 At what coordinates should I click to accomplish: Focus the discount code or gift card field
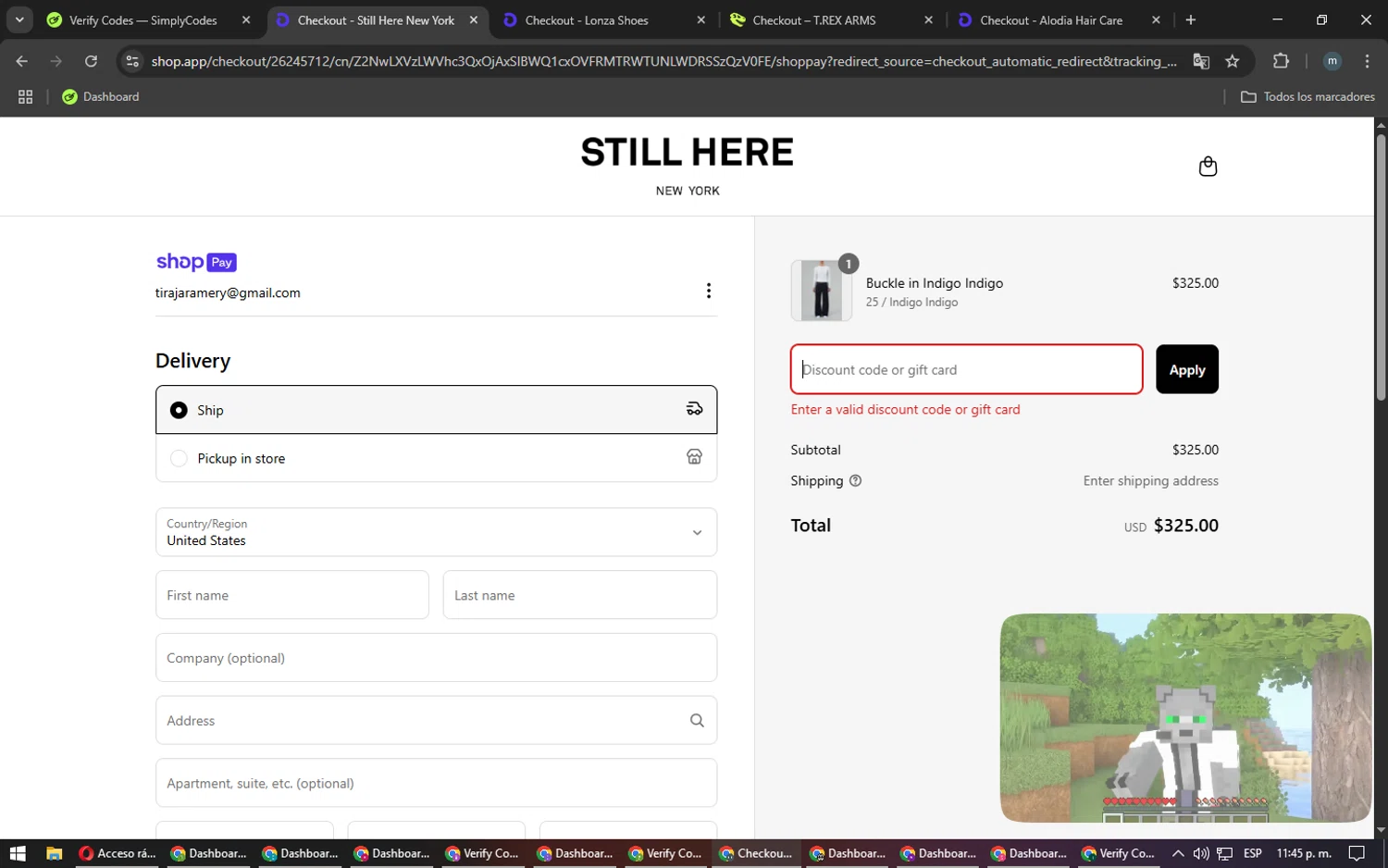coord(966,369)
